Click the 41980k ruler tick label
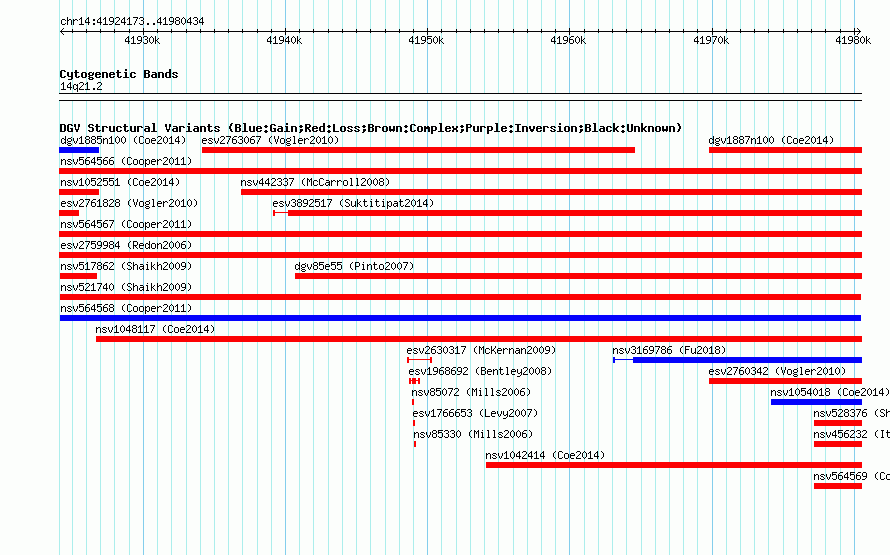 853,40
